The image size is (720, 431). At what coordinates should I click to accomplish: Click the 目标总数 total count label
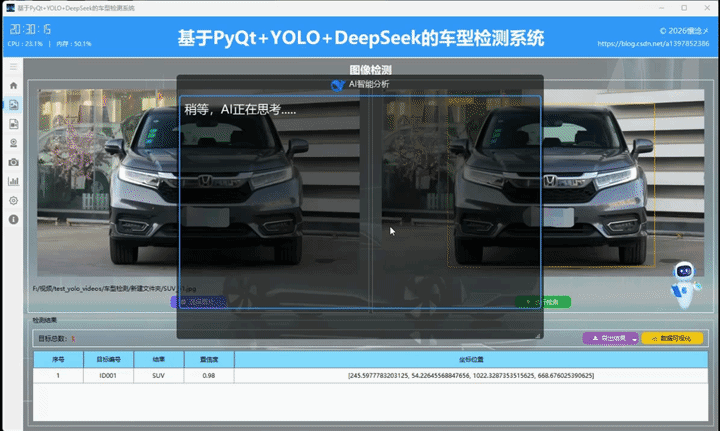pos(53,339)
